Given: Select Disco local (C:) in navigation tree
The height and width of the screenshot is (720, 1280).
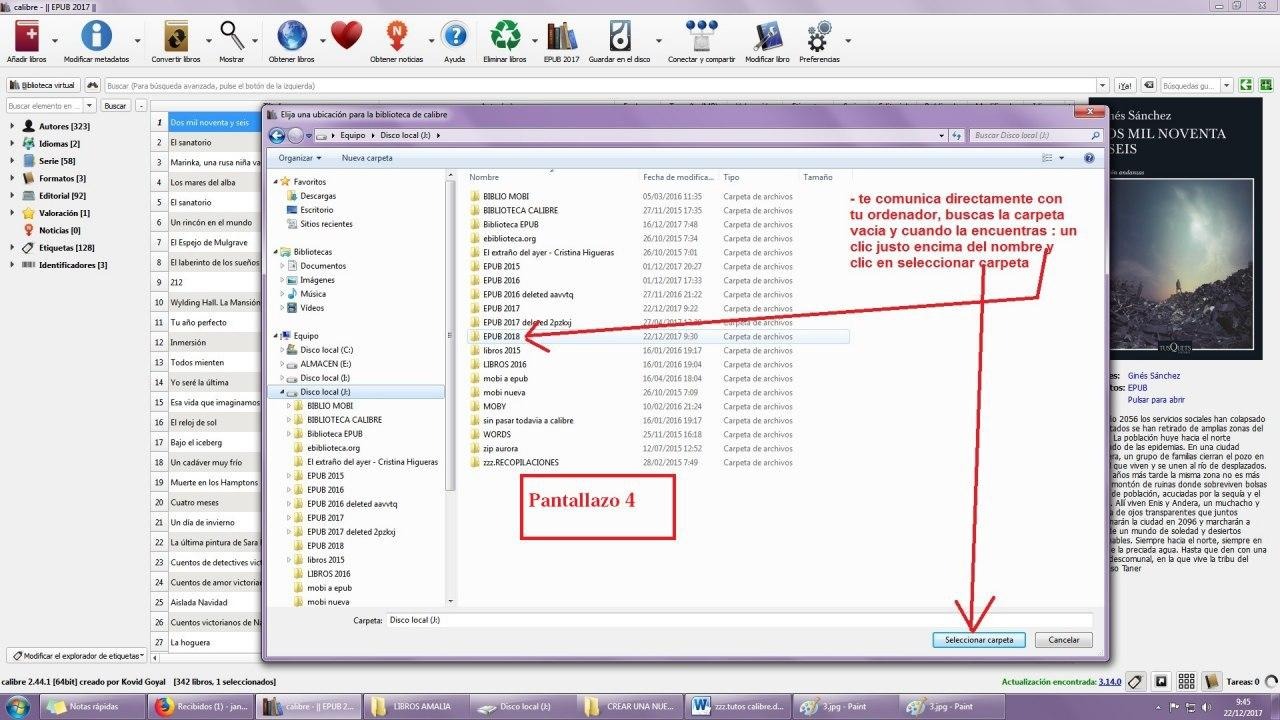Looking at the screenshot, I should click(326, 350).
